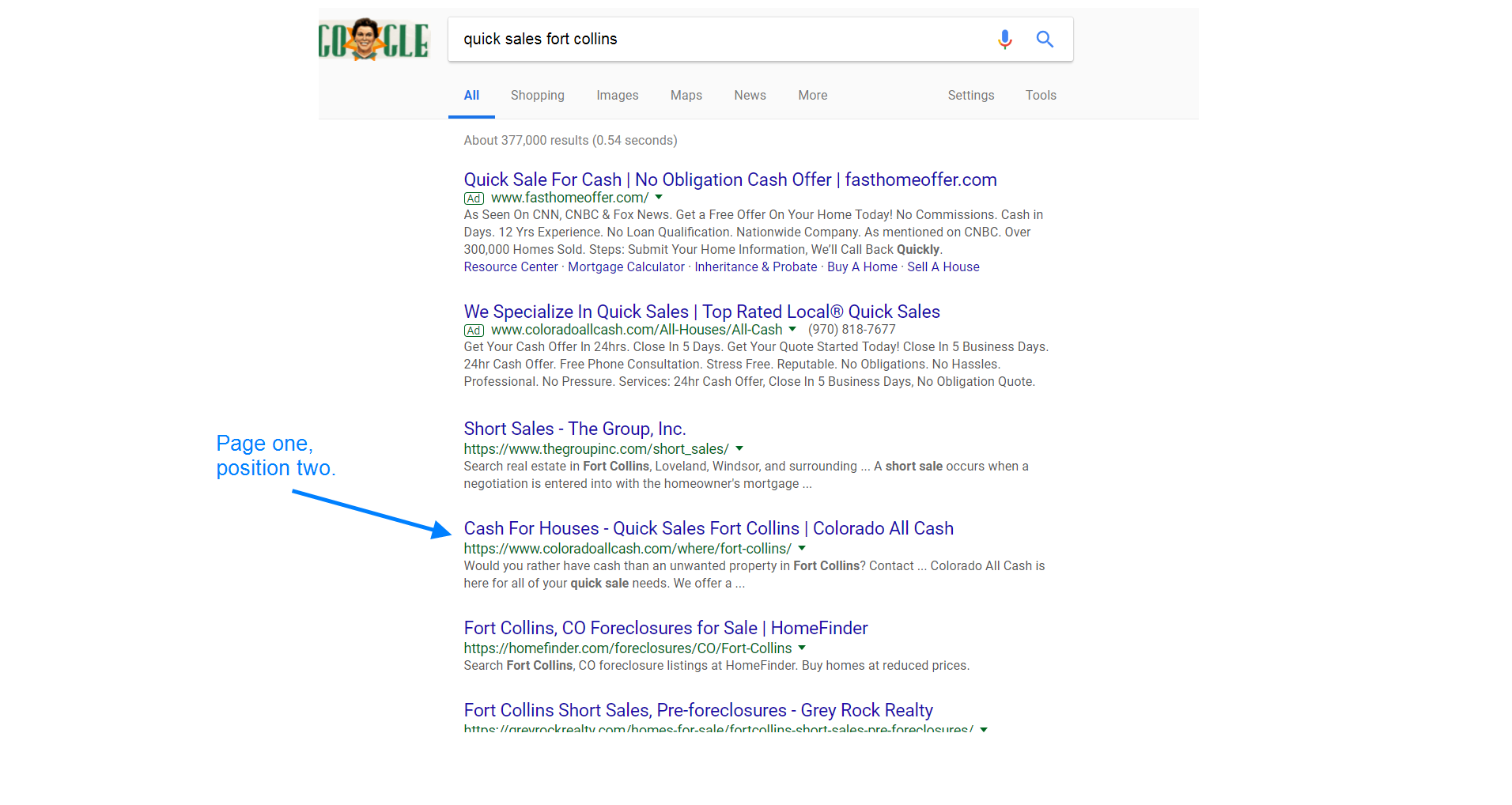Click Ad badge next to coloradoallcash.com
This screenshot has height=805, width=1512.
click(x=474, y=330)
